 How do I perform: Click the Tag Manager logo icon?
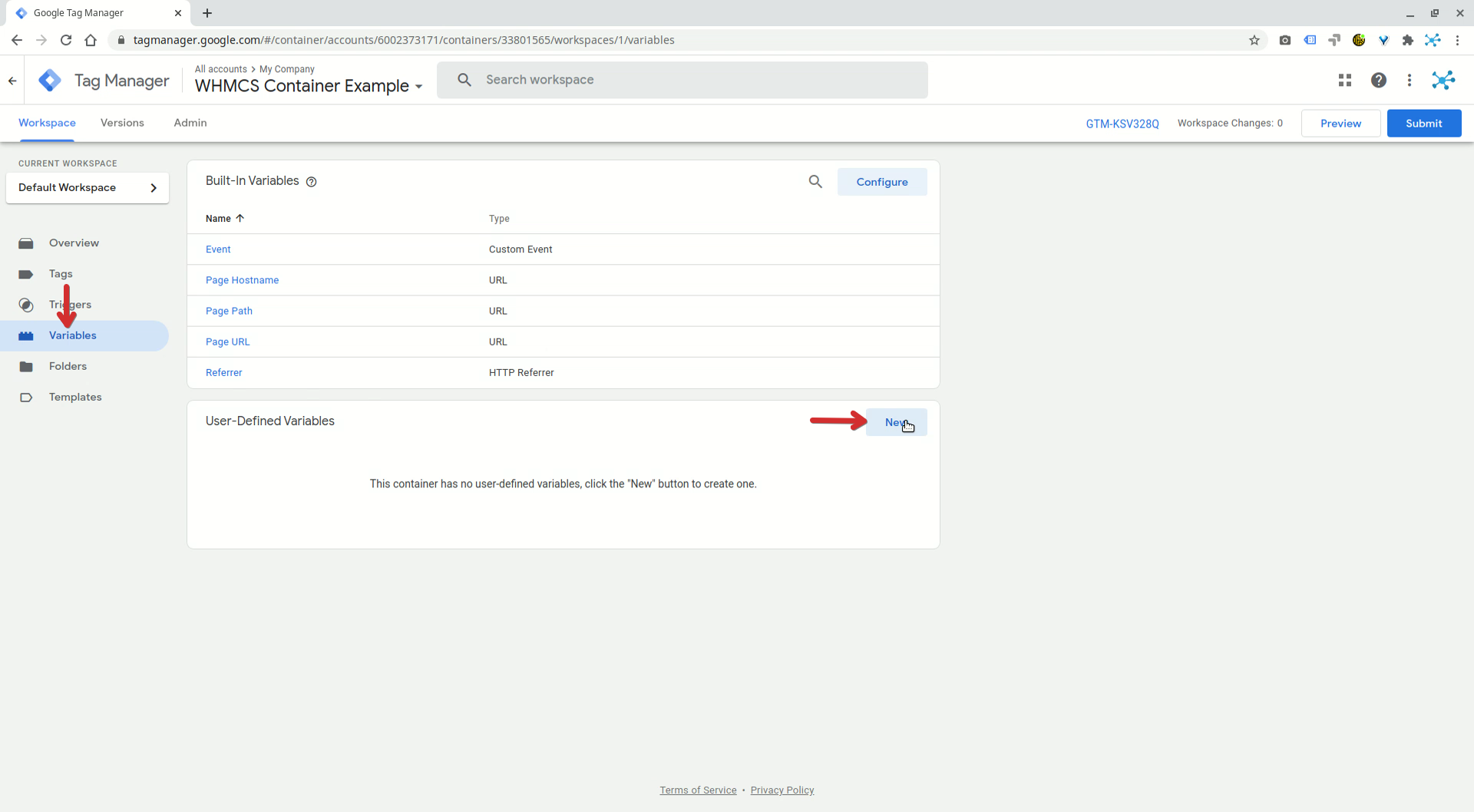click(x=50, y=81)
